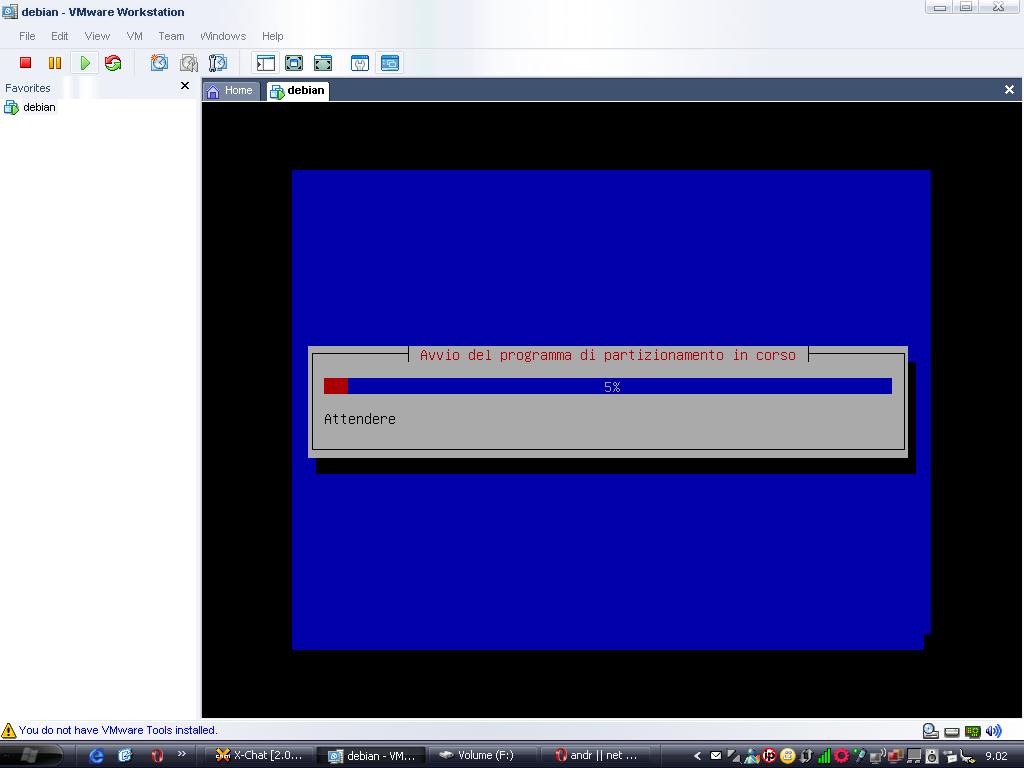Click the debian - VMware taskbar button
Screen dimensions: 1024x768
coord(371,756)
